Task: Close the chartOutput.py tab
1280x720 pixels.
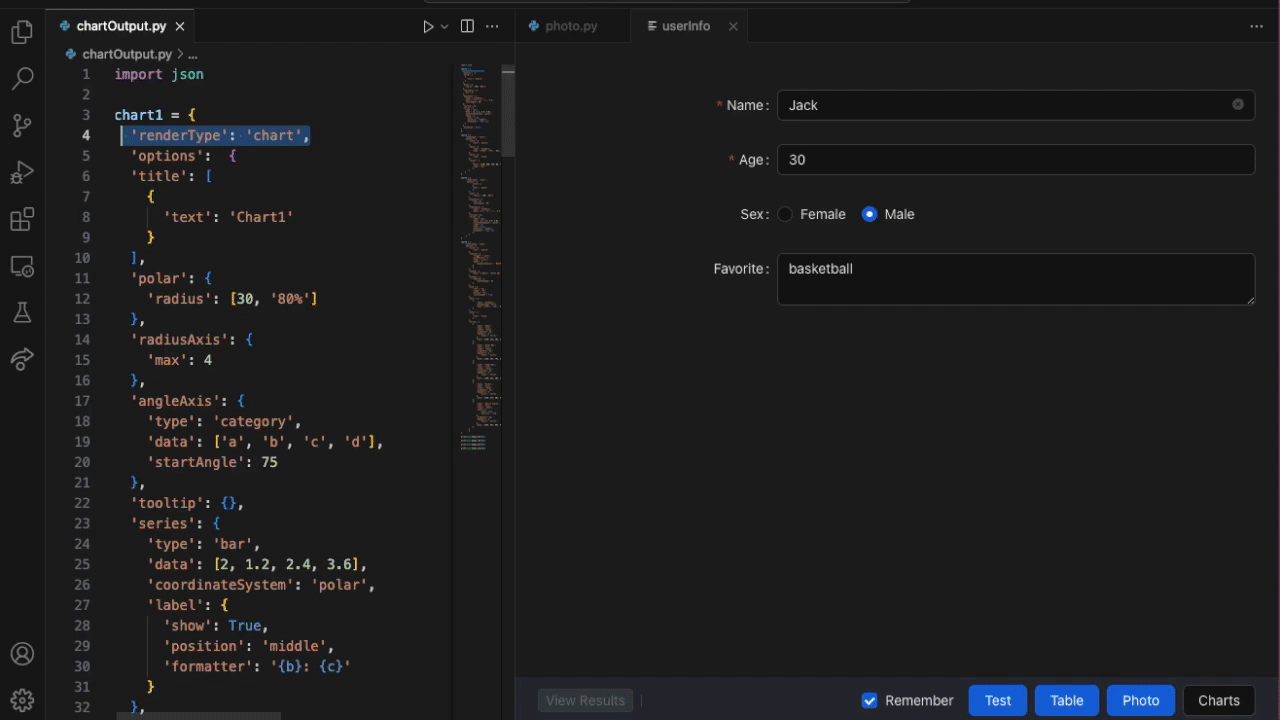Action: (180, 26)
